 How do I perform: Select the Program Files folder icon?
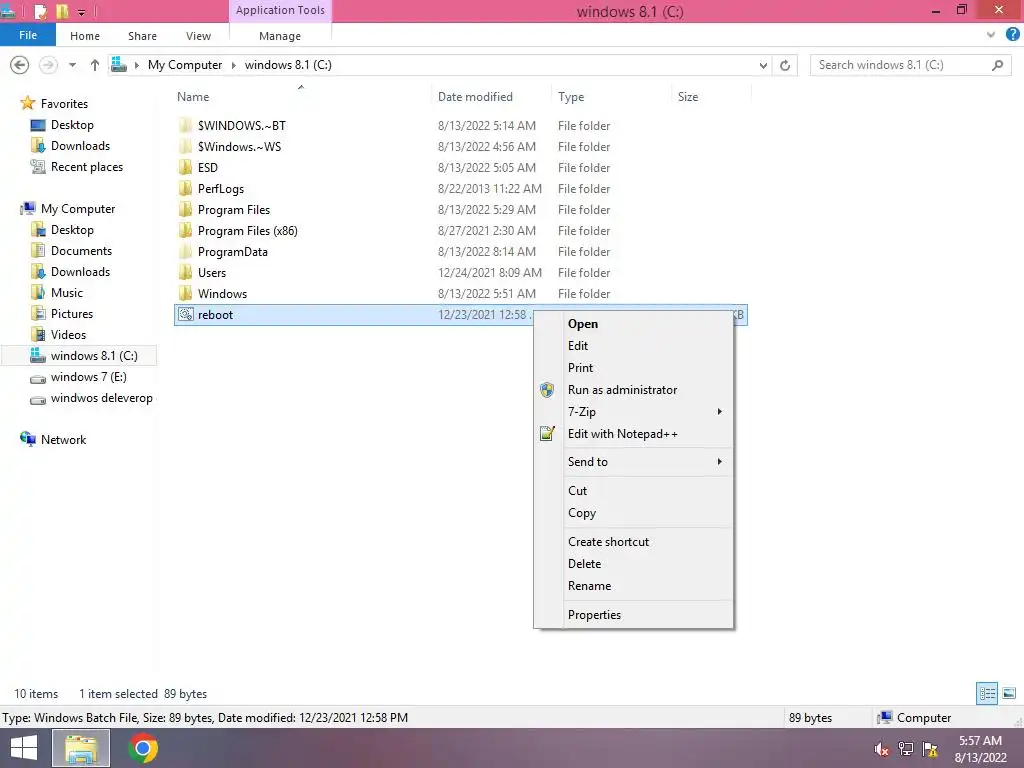click(186, 210)
